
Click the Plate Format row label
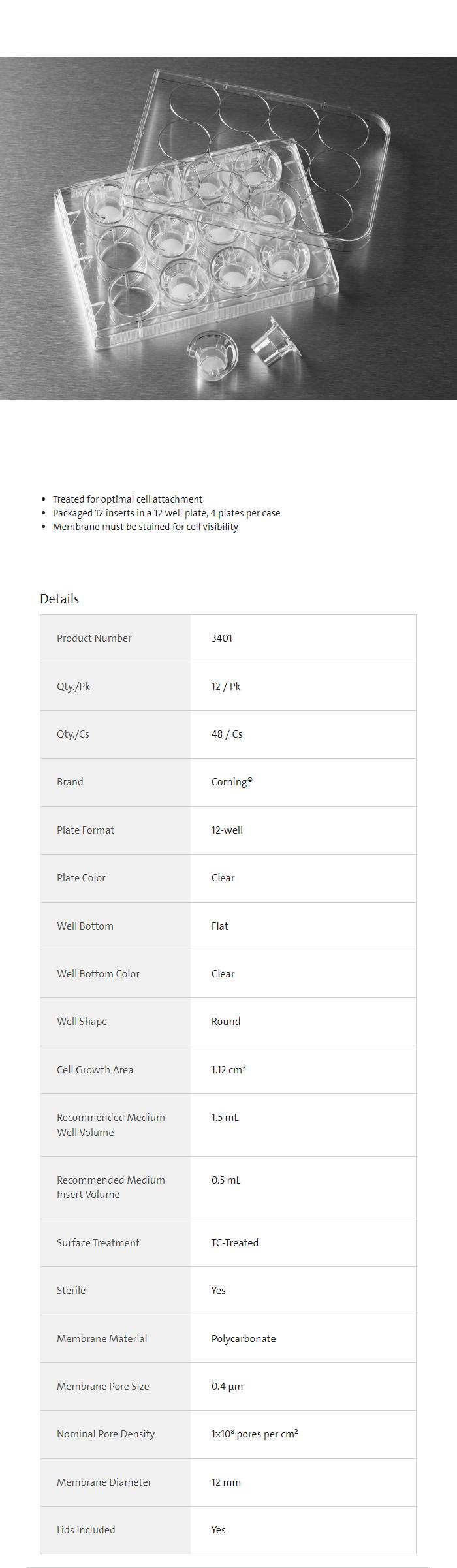(86, 830)
